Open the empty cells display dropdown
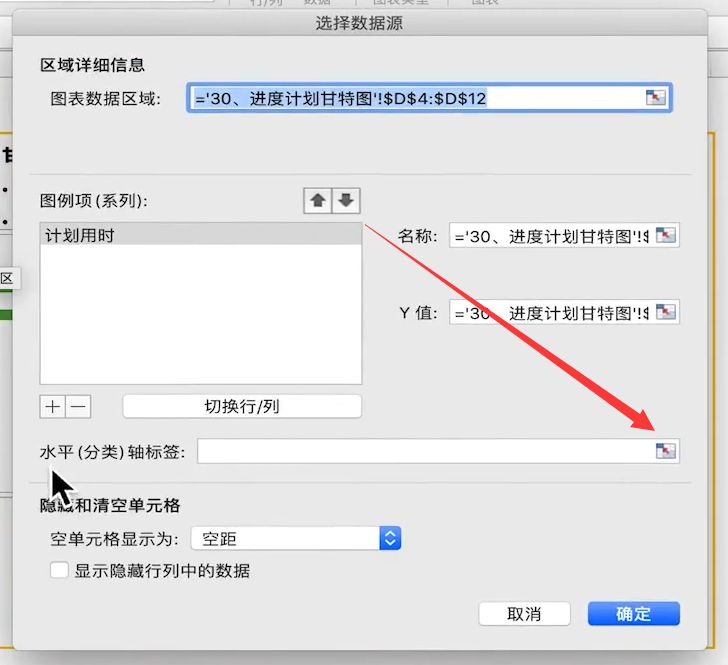Viewport: 728px width, 665px height. (x=296, y=539)
